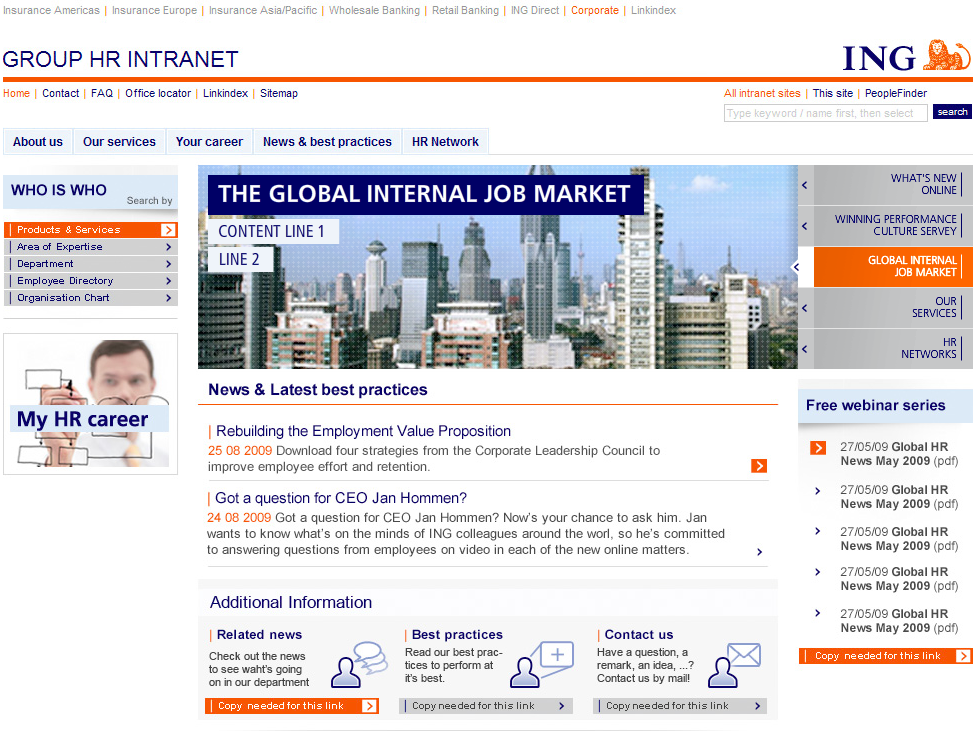The width and height of the screenshot is (978, 731).
Task: Open Retail Banking top link
Action: tap(465, 10)
